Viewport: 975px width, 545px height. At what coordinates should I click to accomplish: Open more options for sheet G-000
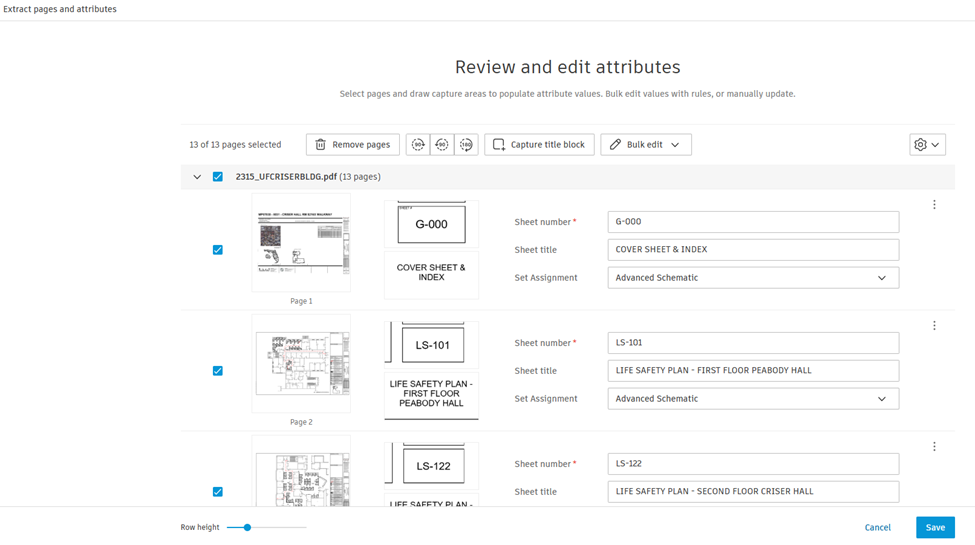coord(934,205)
